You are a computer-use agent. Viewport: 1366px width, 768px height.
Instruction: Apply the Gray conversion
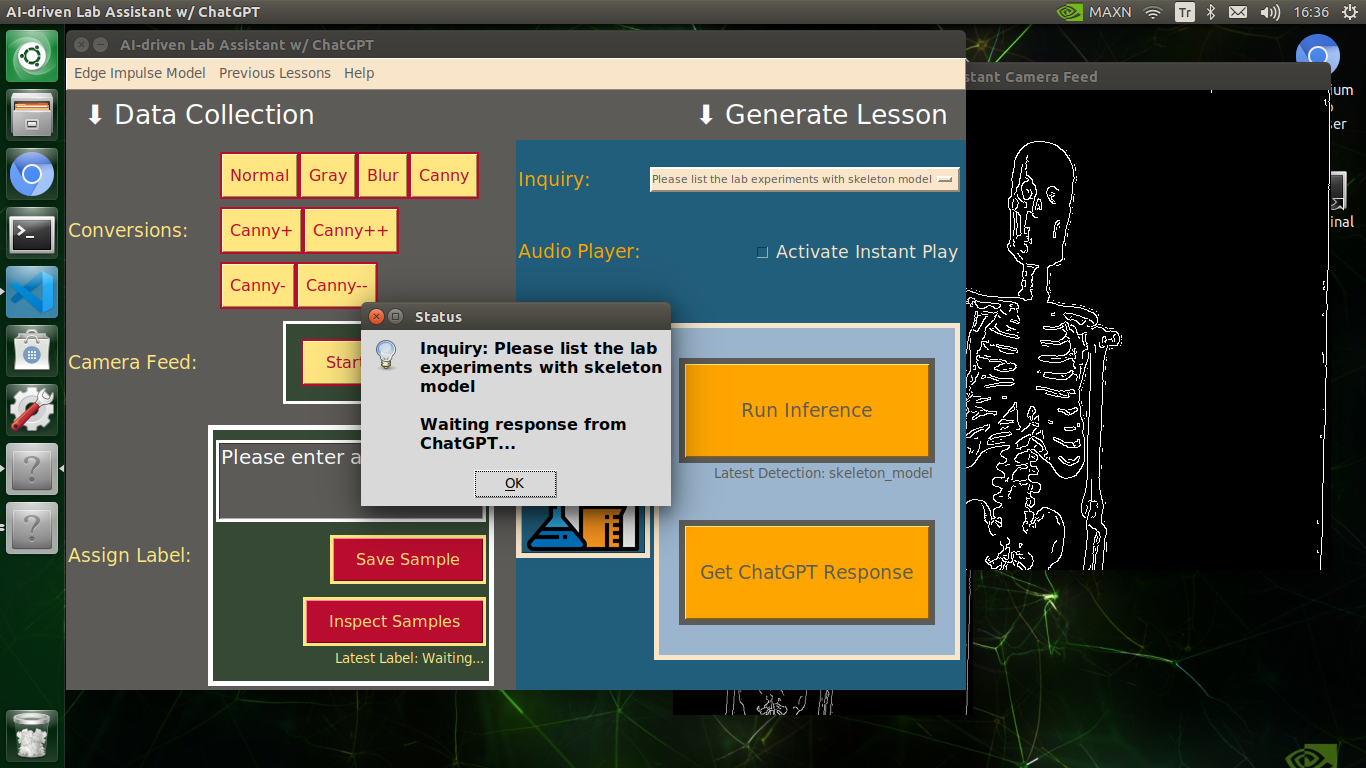click(327, 175)
